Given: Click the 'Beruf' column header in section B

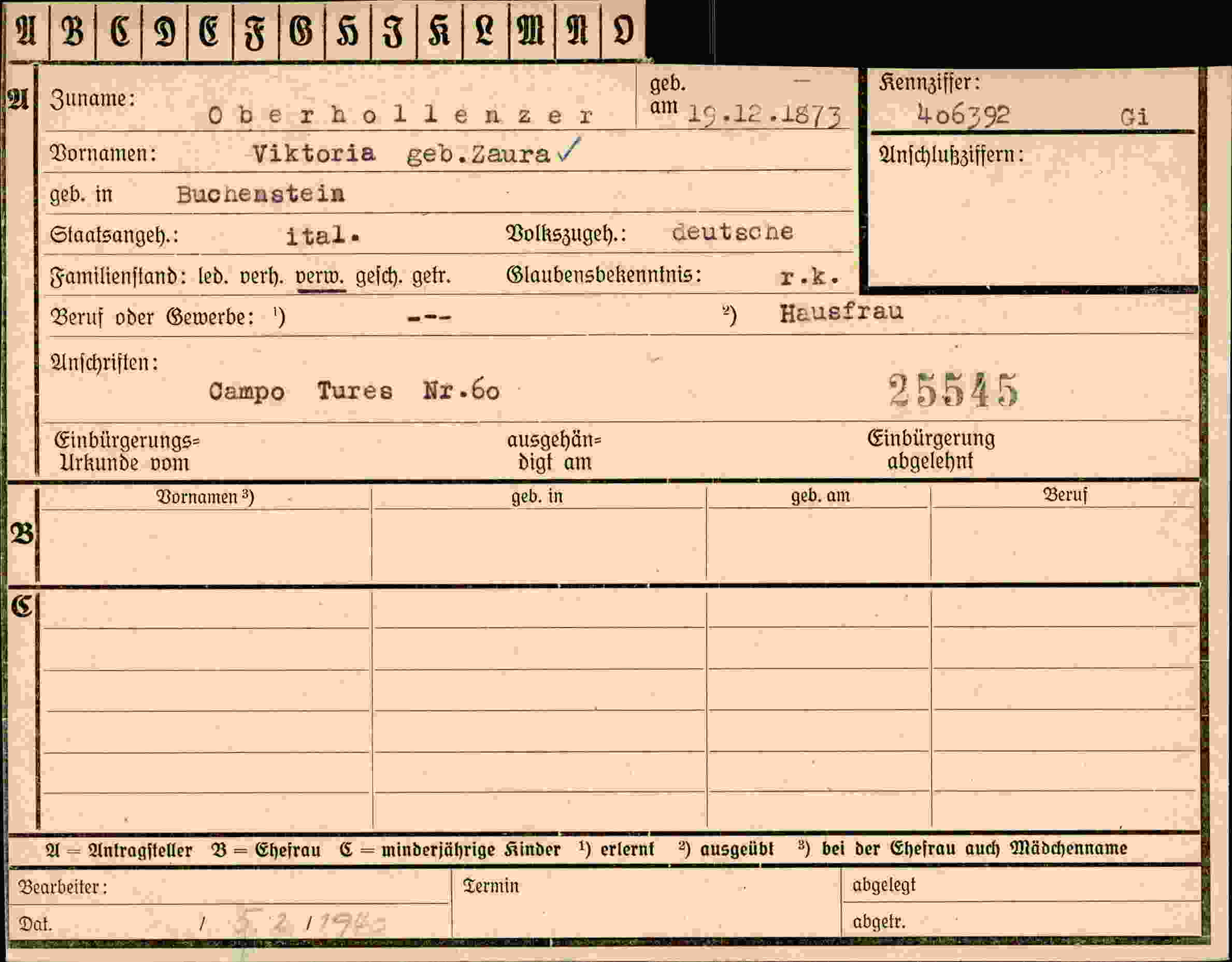Looking at the screenshot, I should tap(1065, 495).
